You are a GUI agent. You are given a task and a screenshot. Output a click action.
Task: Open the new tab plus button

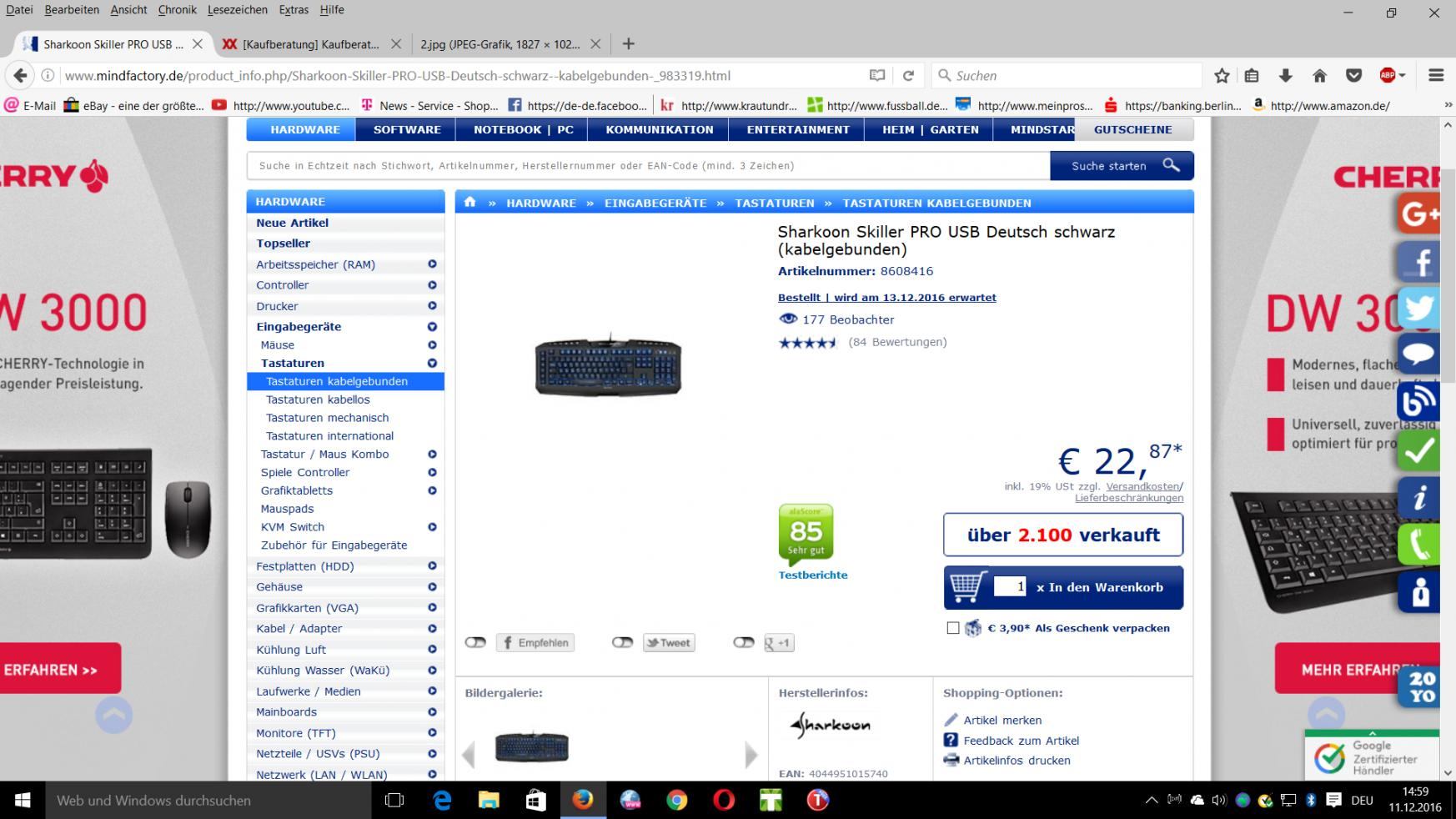coord(629,43)
